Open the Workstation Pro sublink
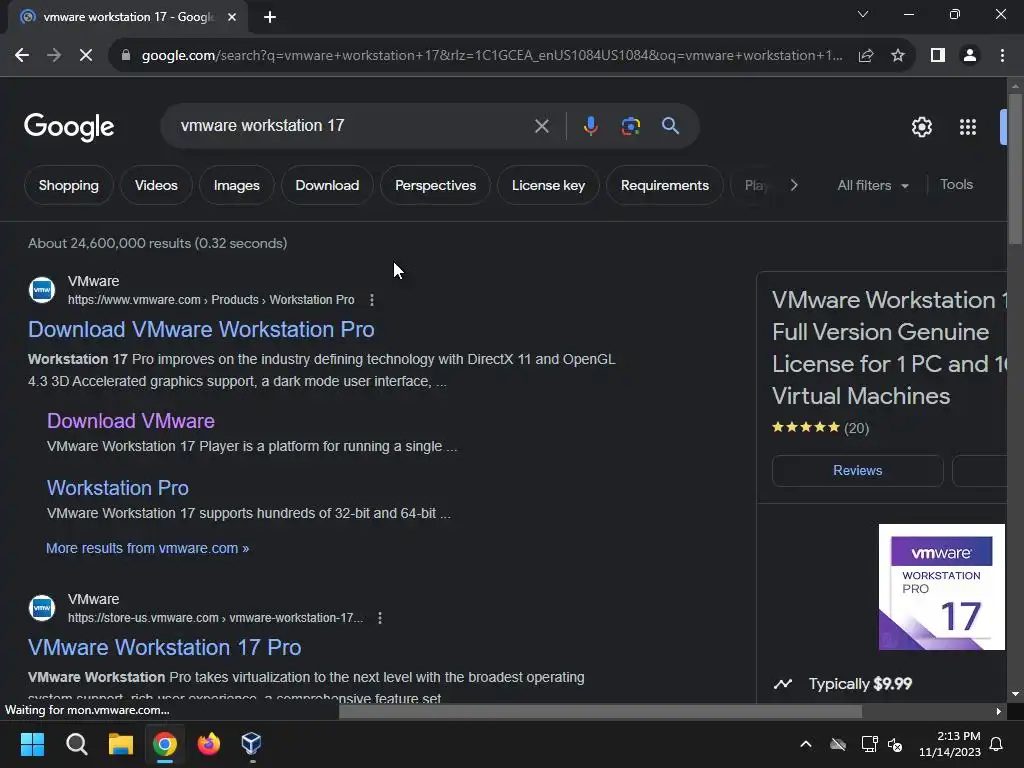The height and width of the screenshot is (768, 1024). tap(118, 488)
